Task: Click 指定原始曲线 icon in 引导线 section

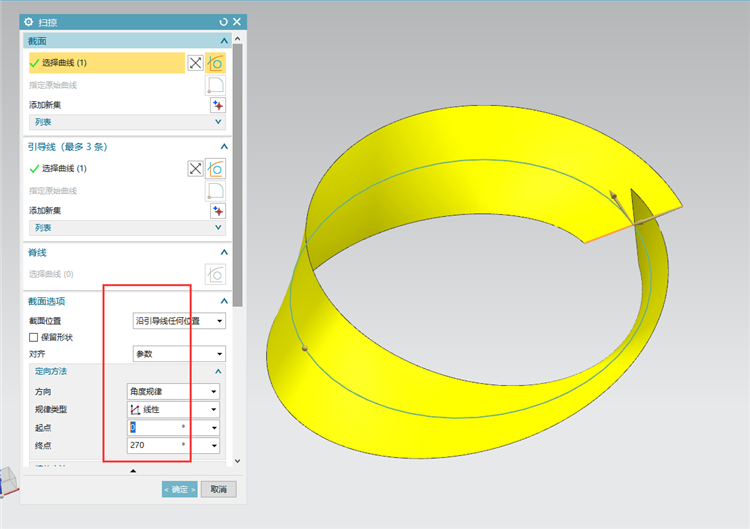Action: [215, 191]
